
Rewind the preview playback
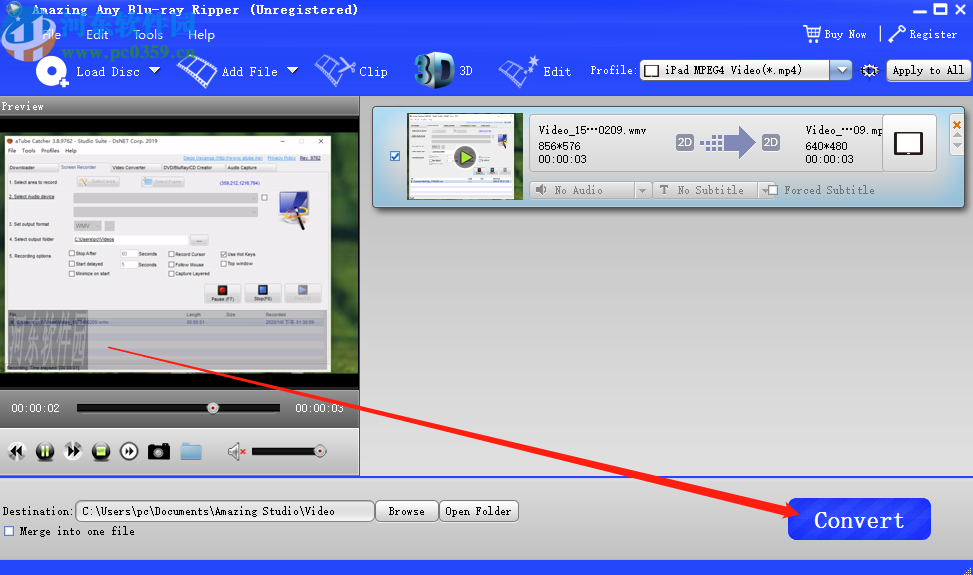[x=17, y=451]
